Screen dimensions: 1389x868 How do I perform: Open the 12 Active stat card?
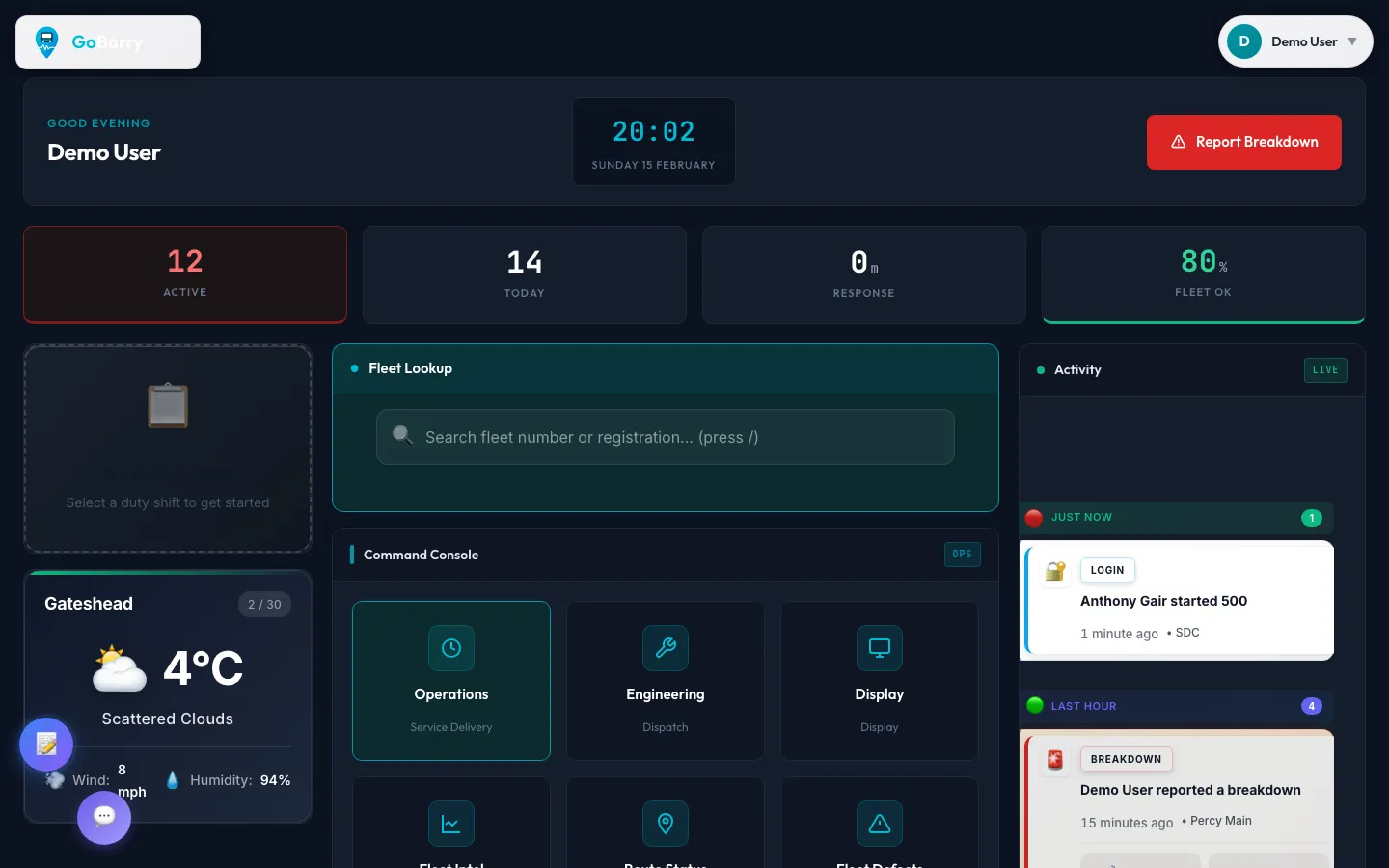pyautogui.click(x=185, y=274)
